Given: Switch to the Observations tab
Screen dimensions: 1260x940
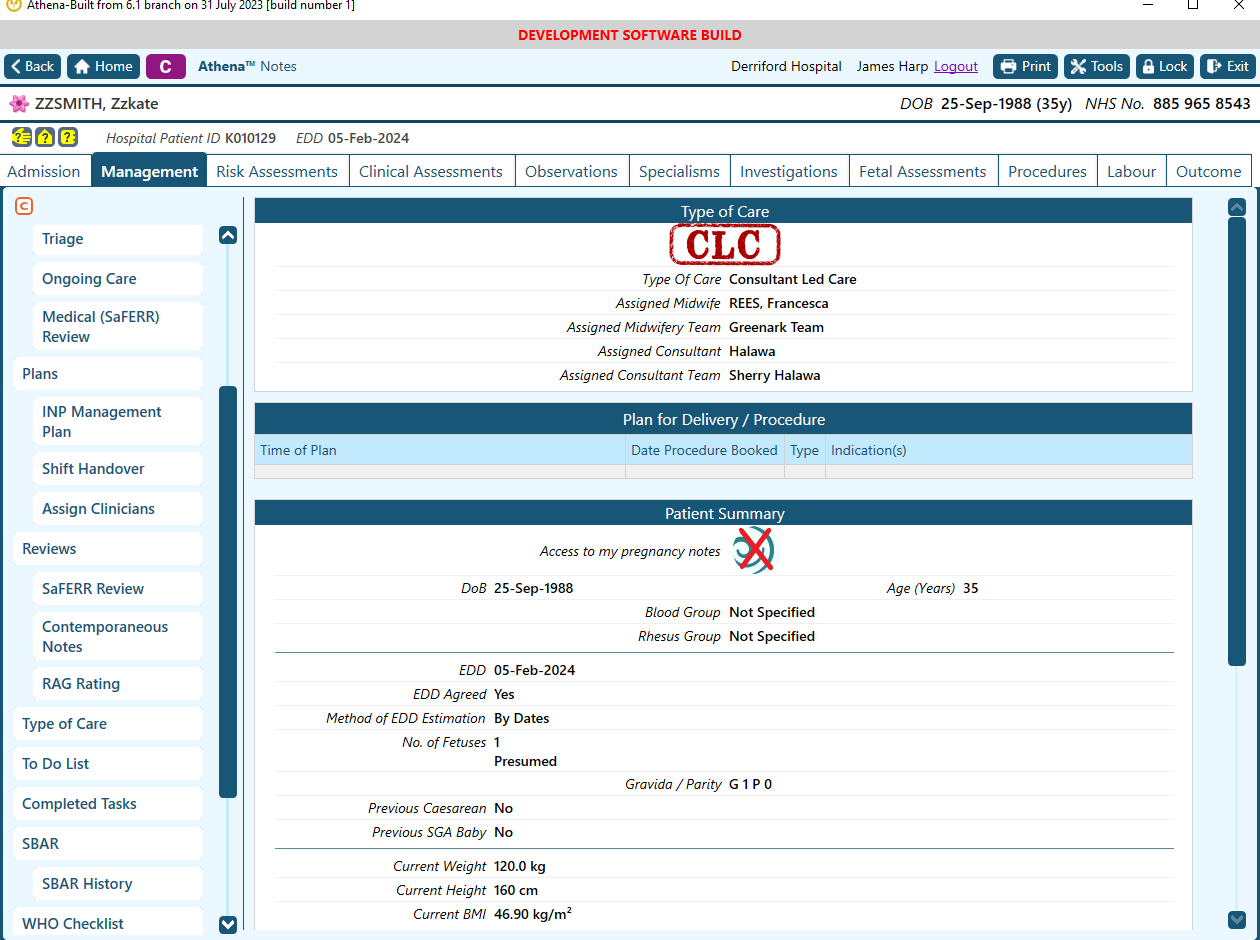Looking at the screenshot, I should [571, 171].
